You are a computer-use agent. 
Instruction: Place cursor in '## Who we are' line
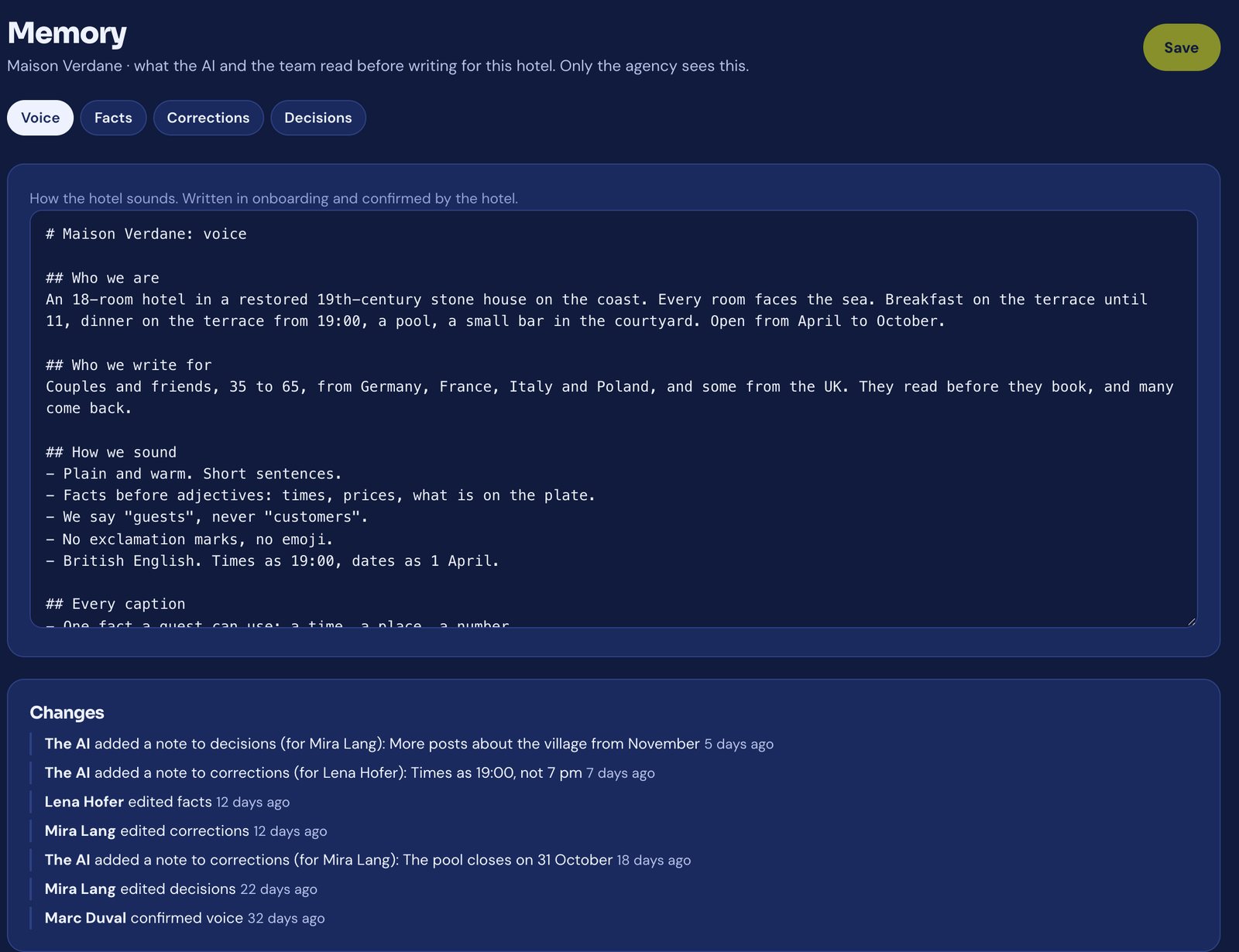[102, 278]
